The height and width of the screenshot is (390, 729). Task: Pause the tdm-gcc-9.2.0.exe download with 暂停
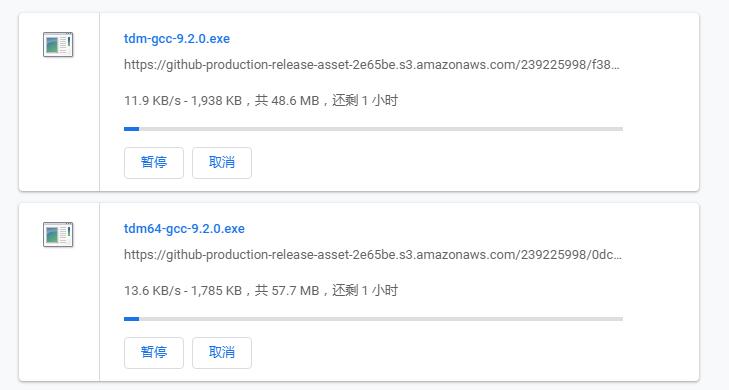click(x=154, y=163)
